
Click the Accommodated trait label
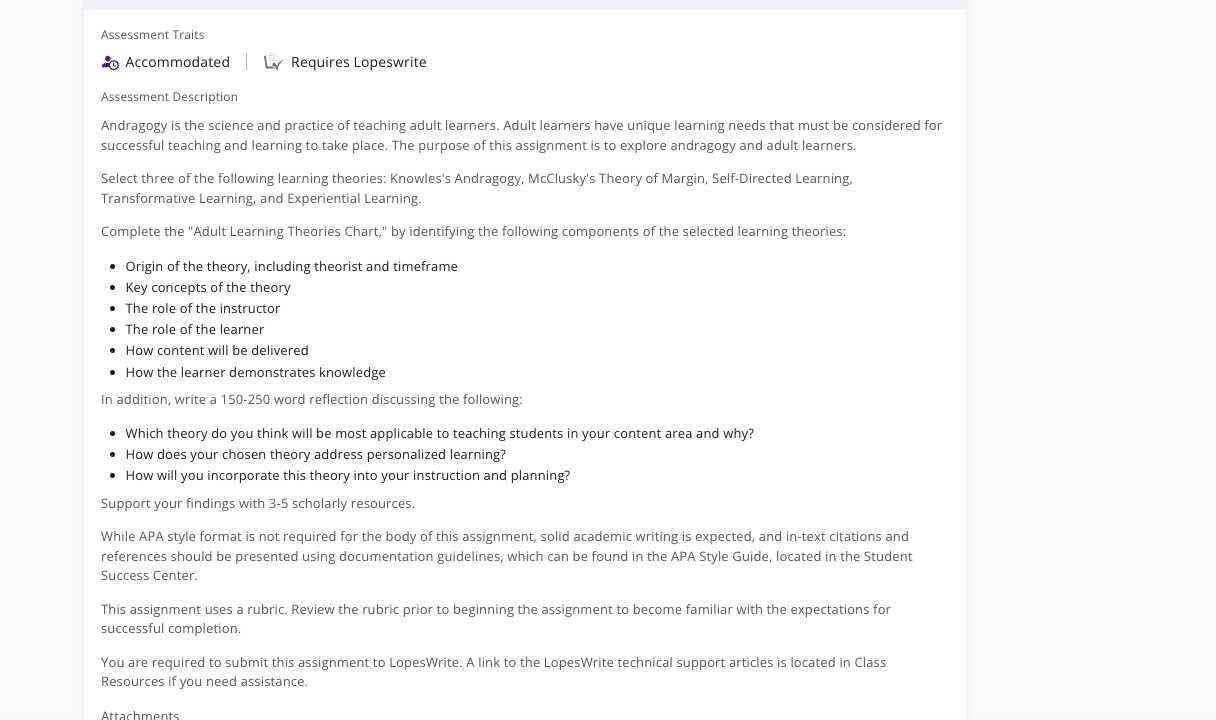[x=177, y=62]
